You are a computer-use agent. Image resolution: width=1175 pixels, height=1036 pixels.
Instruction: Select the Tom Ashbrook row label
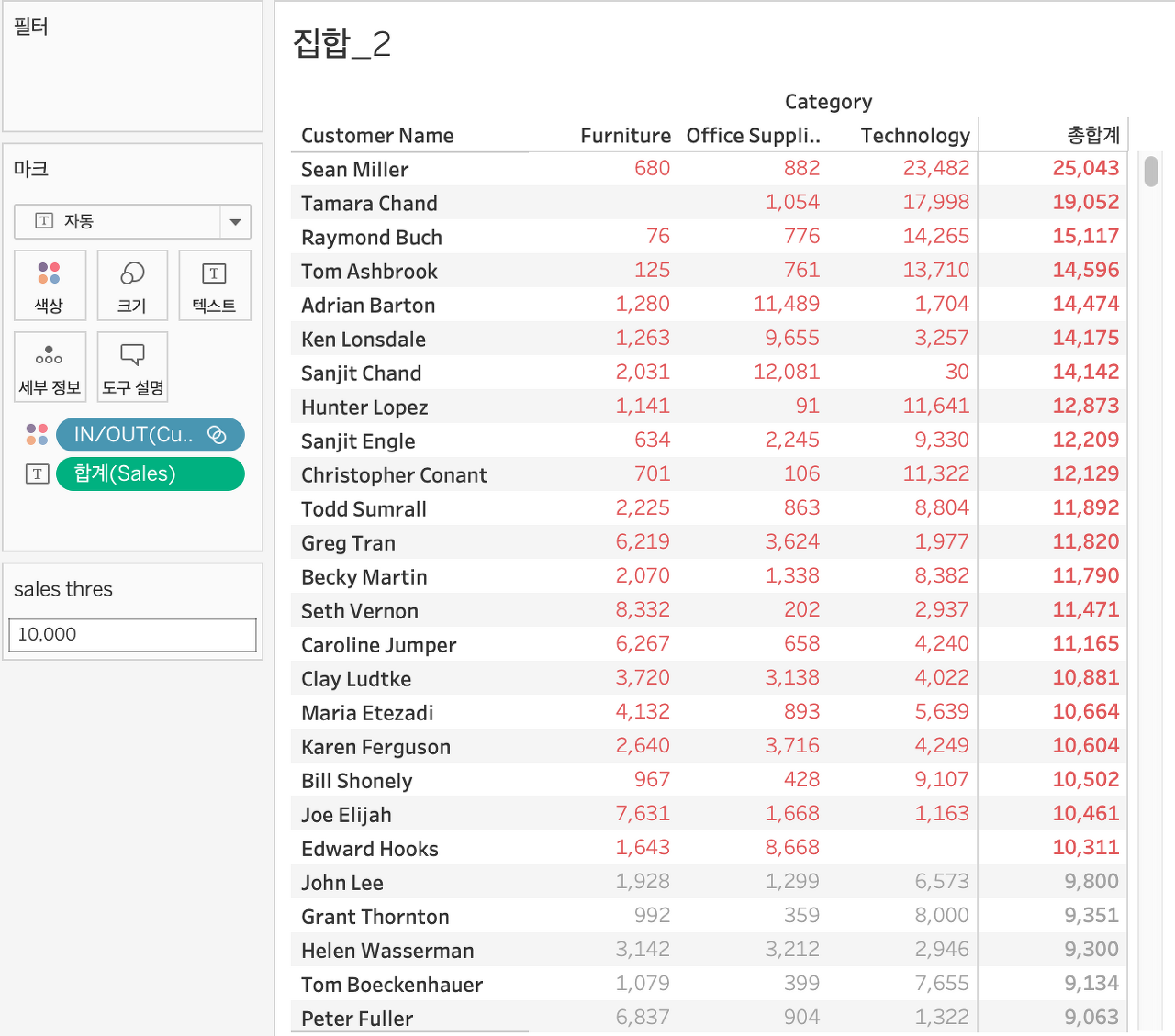click(369, 272)
